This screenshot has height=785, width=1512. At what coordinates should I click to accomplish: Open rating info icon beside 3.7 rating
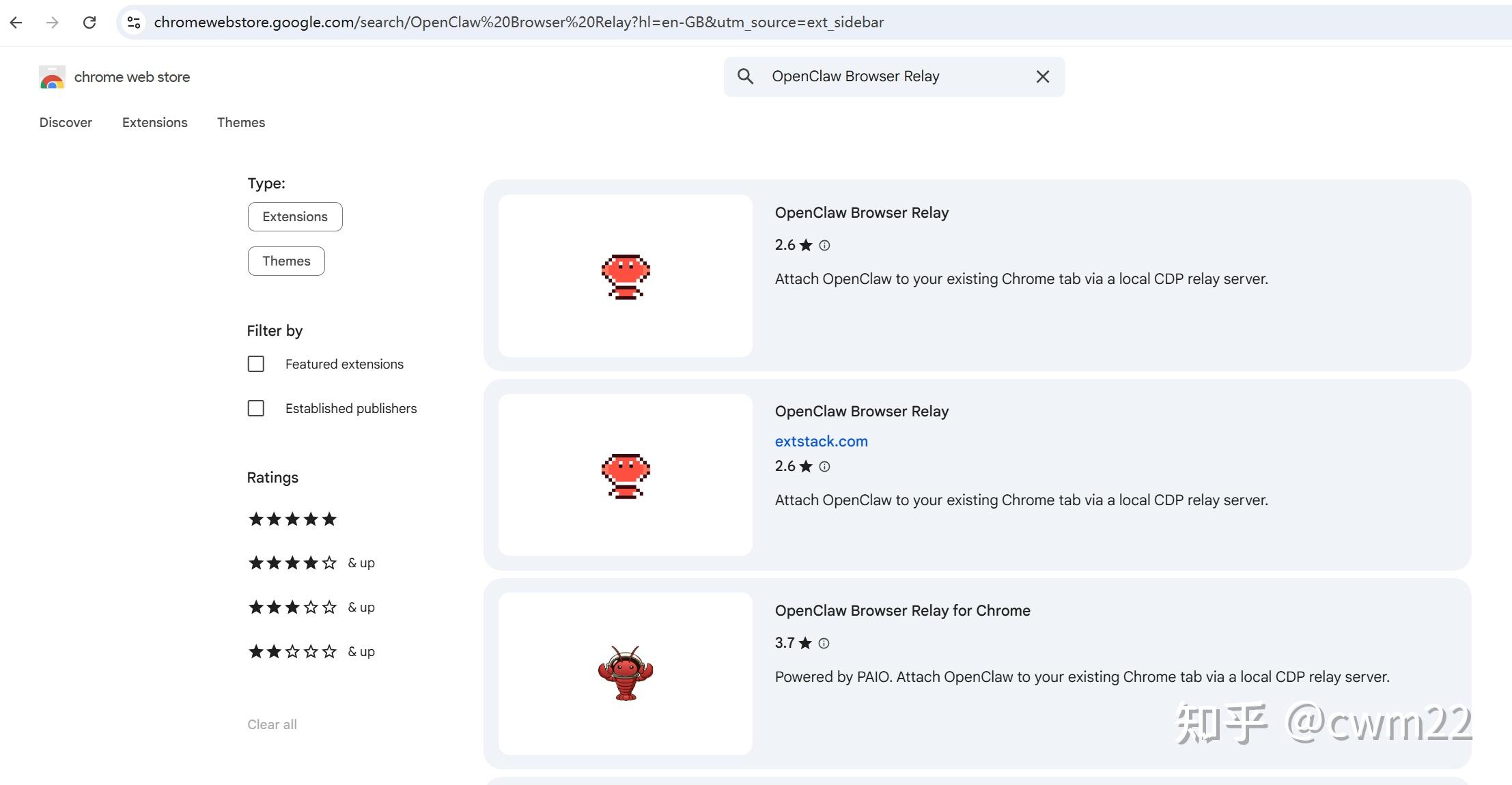[824, 644]
